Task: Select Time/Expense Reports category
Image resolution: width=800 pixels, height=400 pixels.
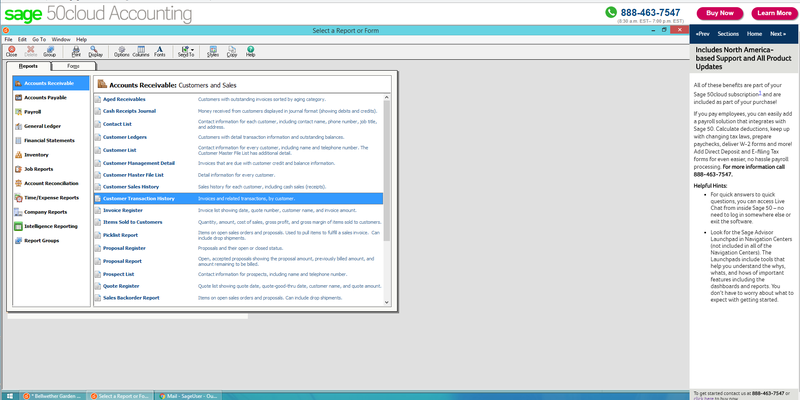Action: 51,197
